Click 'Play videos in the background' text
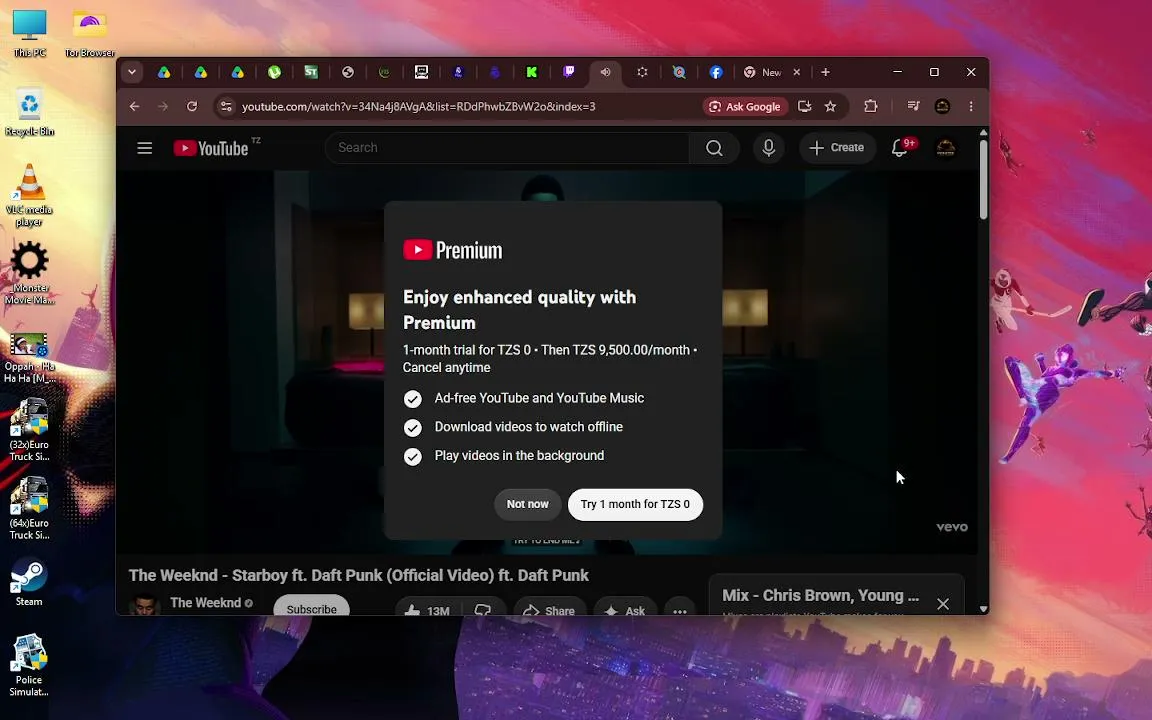 (519, 456)
